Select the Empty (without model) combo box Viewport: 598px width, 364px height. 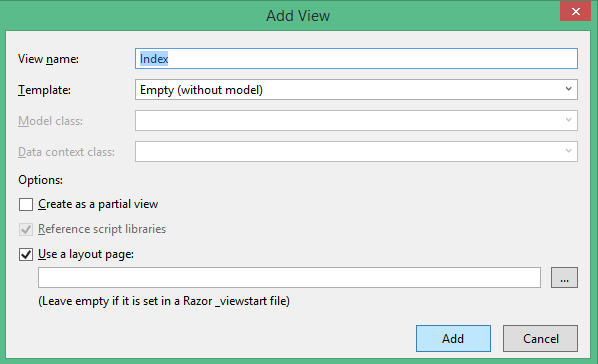coord(356,90)
